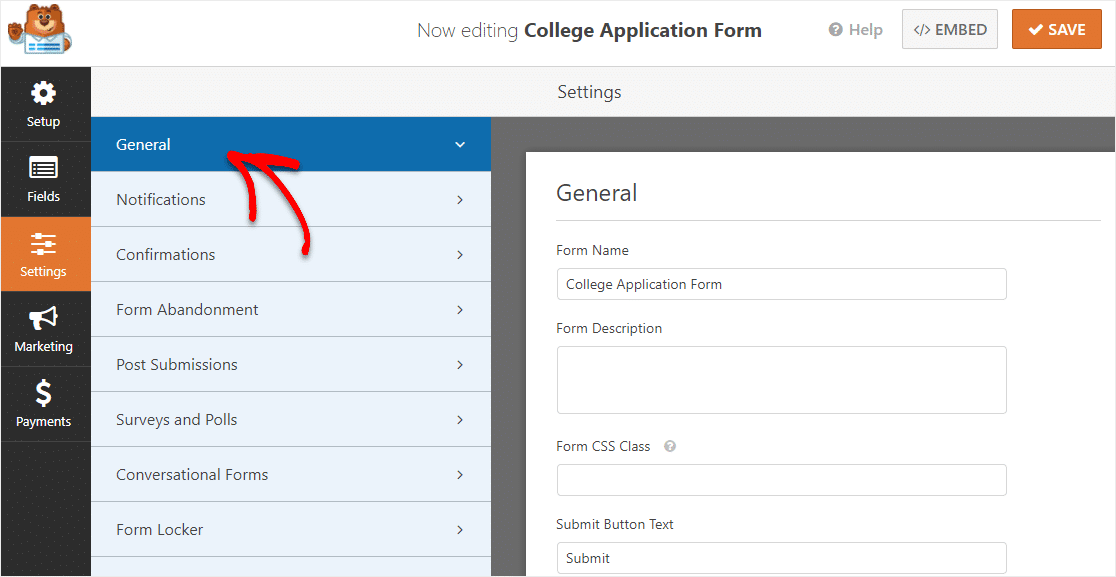
Task: Expand the Confirmations chevron
Action: [x=460, y=255]
